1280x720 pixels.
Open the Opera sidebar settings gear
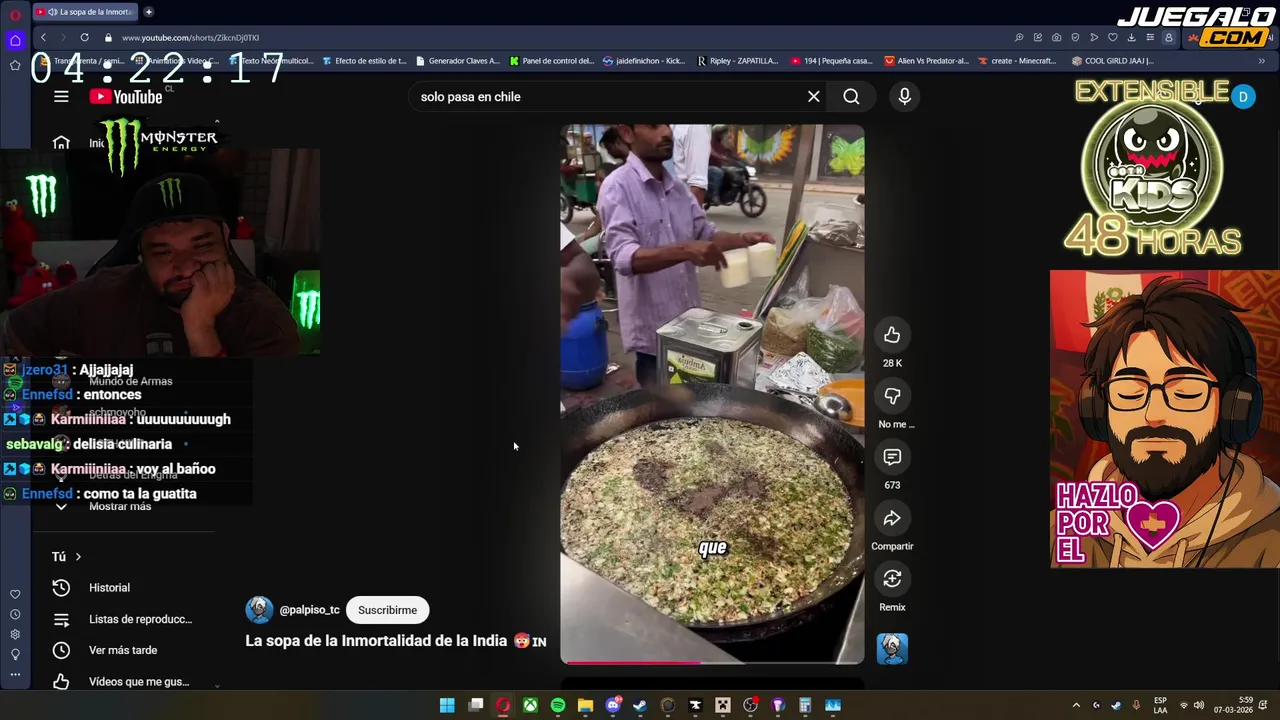tap(15, 635)
